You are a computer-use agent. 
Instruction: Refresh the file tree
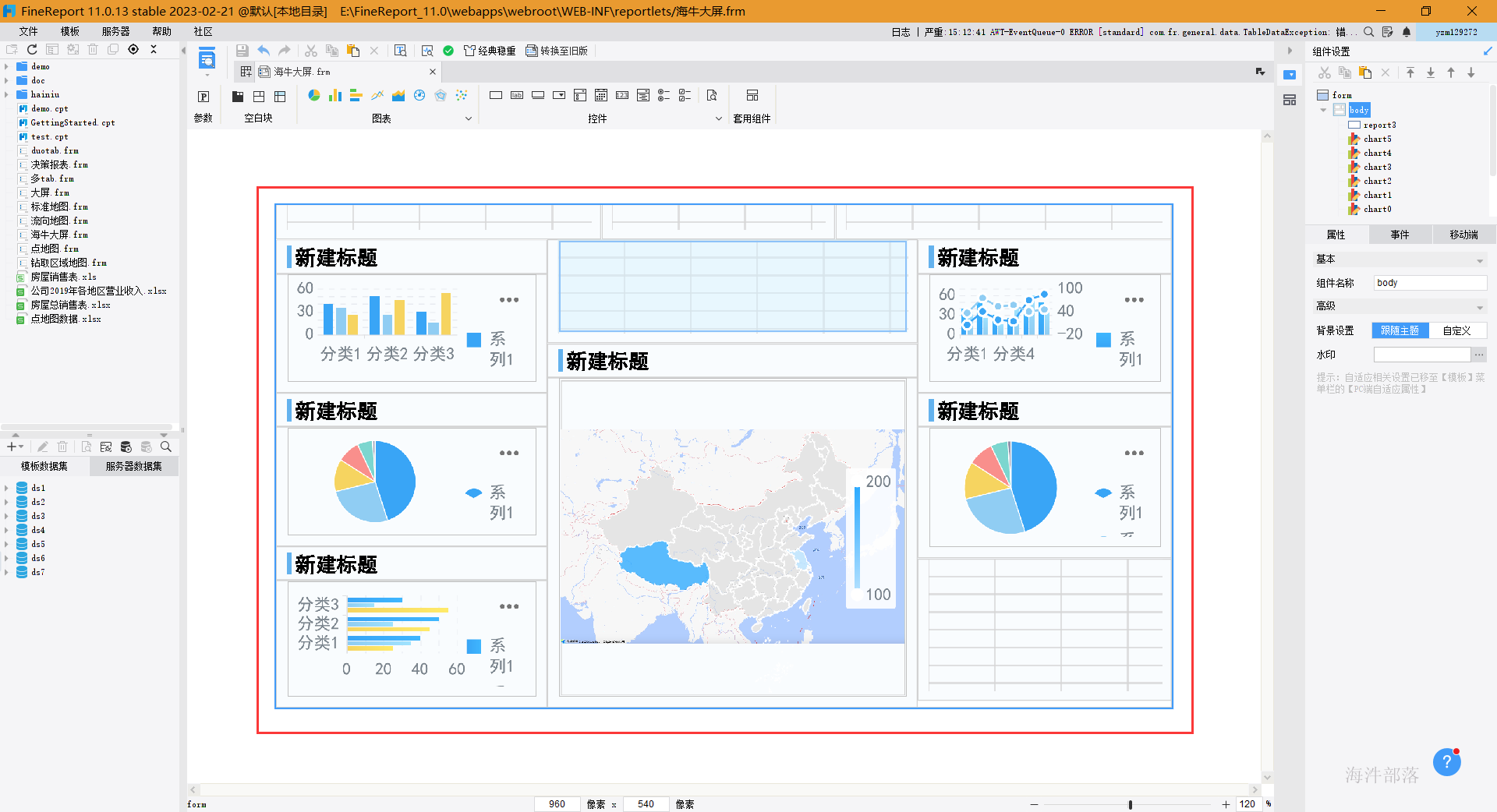coord(32,49)
